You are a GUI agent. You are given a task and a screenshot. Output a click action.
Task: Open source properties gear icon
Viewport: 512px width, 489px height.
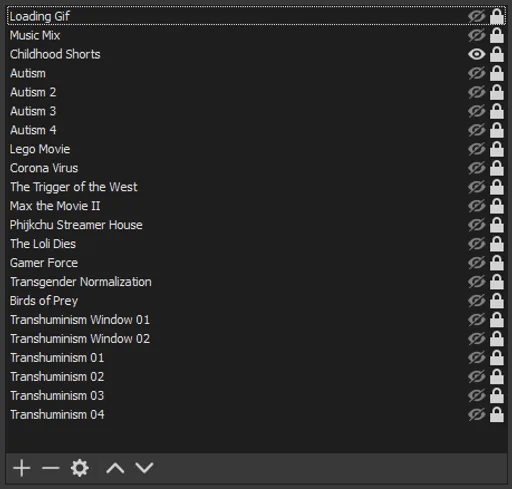point(80,468)
